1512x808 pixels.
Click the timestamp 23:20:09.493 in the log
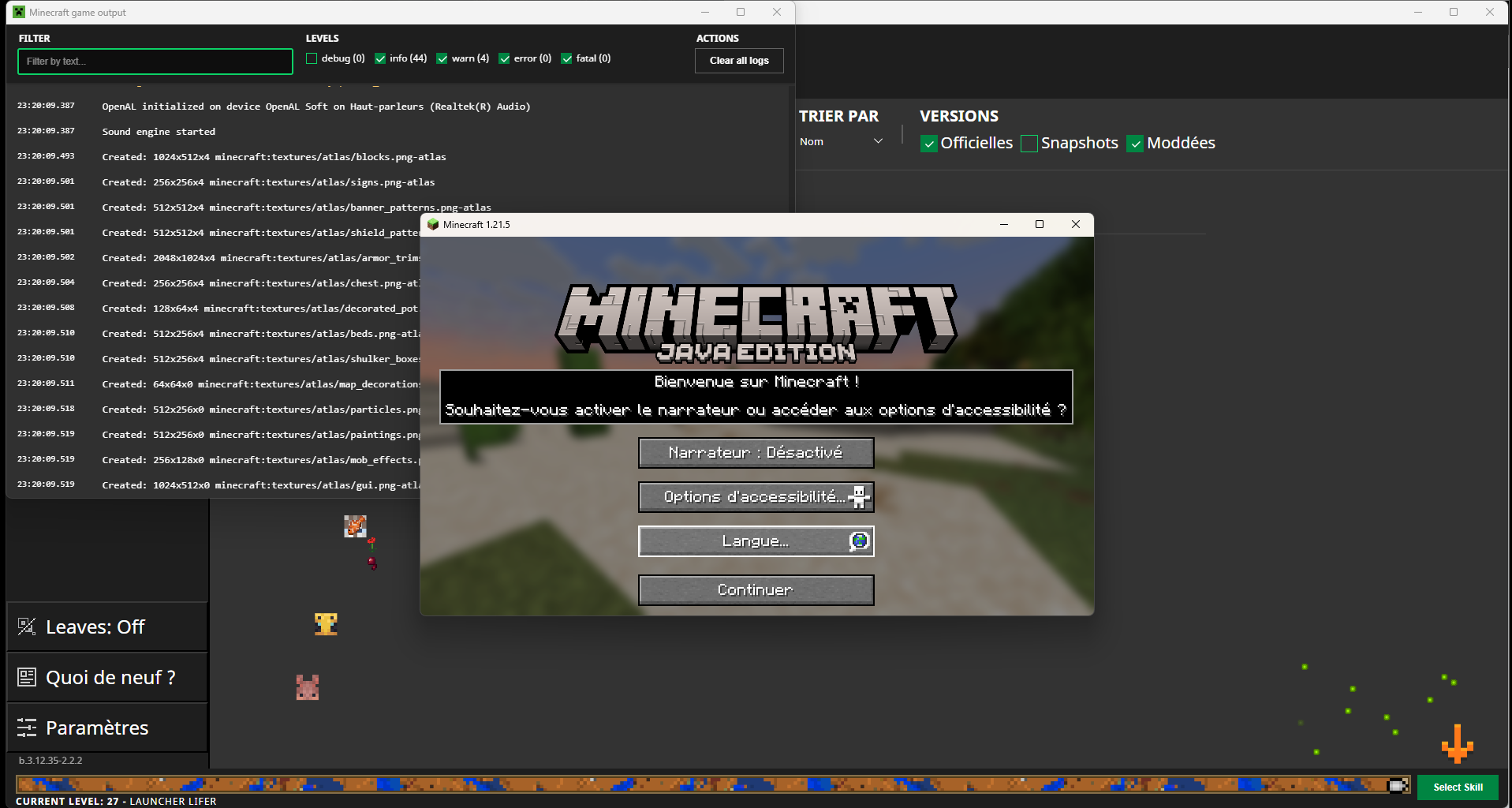coord(46,156)
